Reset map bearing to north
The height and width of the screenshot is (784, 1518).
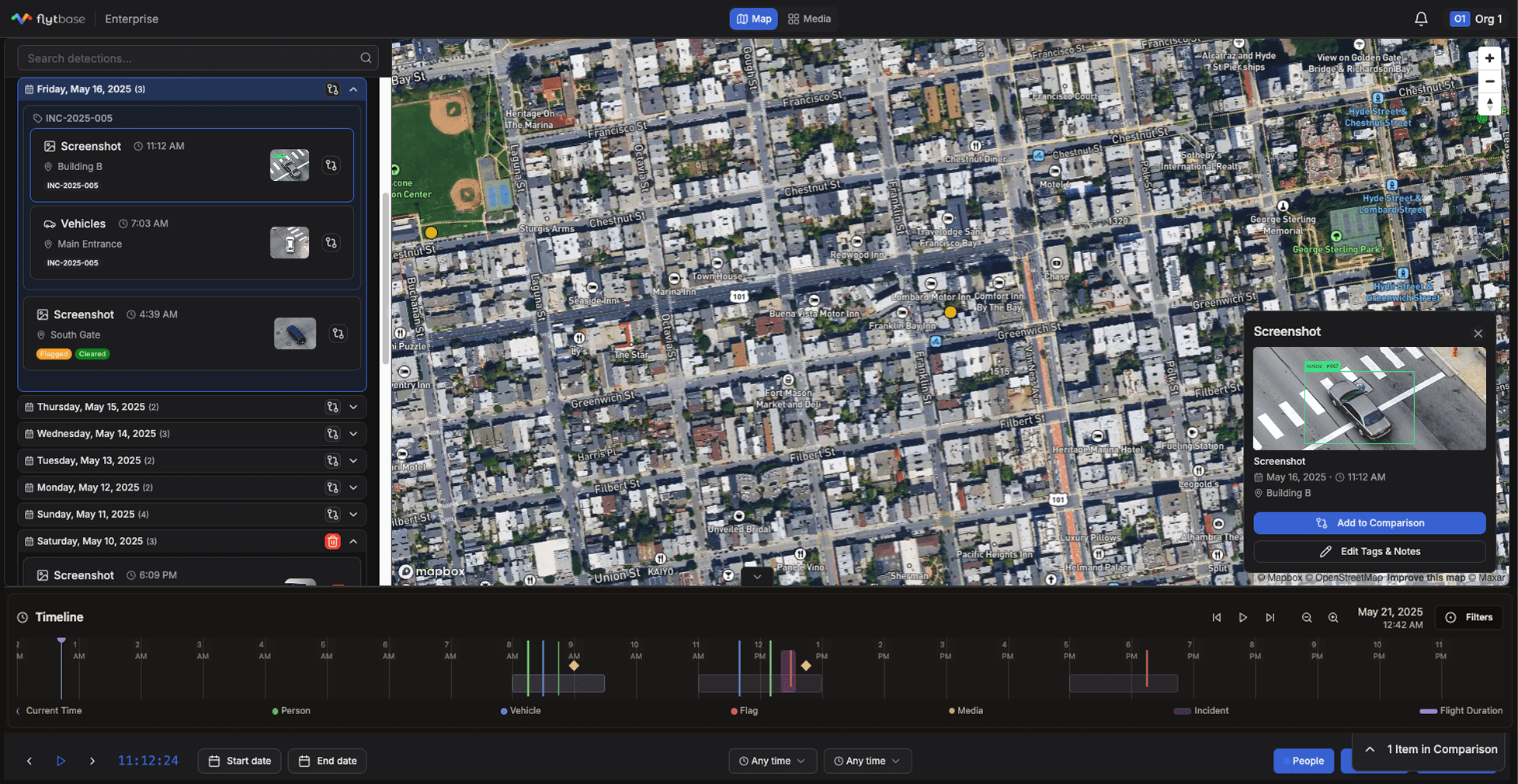(1489, 103)
